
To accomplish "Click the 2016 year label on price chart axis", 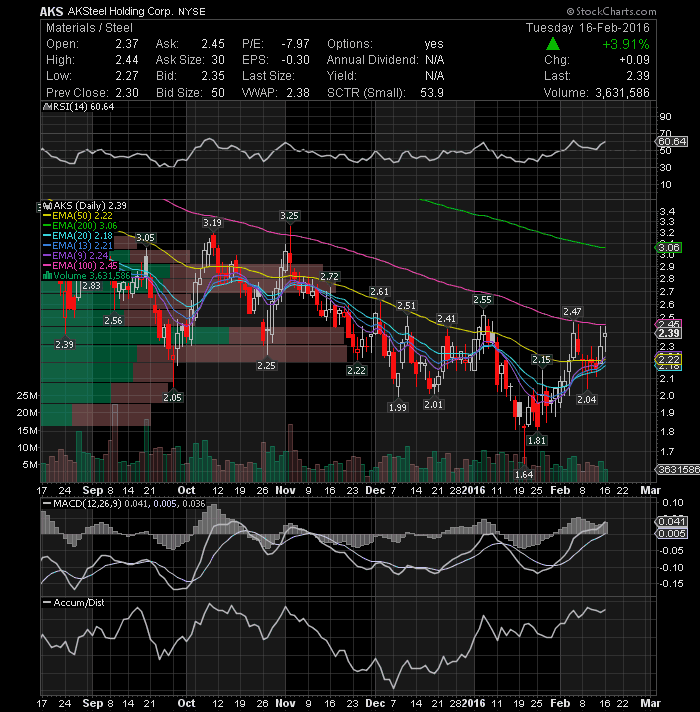I will click(x=473, y=490).
